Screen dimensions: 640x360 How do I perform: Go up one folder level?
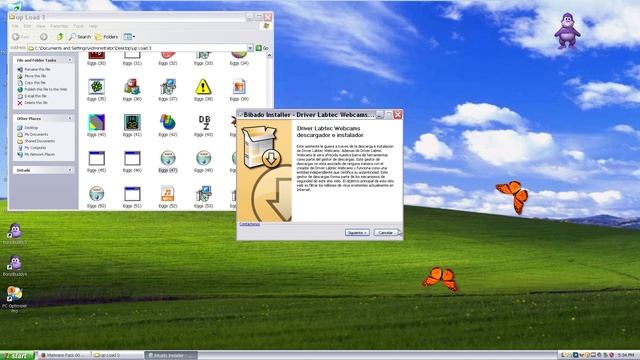tap(60, 37)
